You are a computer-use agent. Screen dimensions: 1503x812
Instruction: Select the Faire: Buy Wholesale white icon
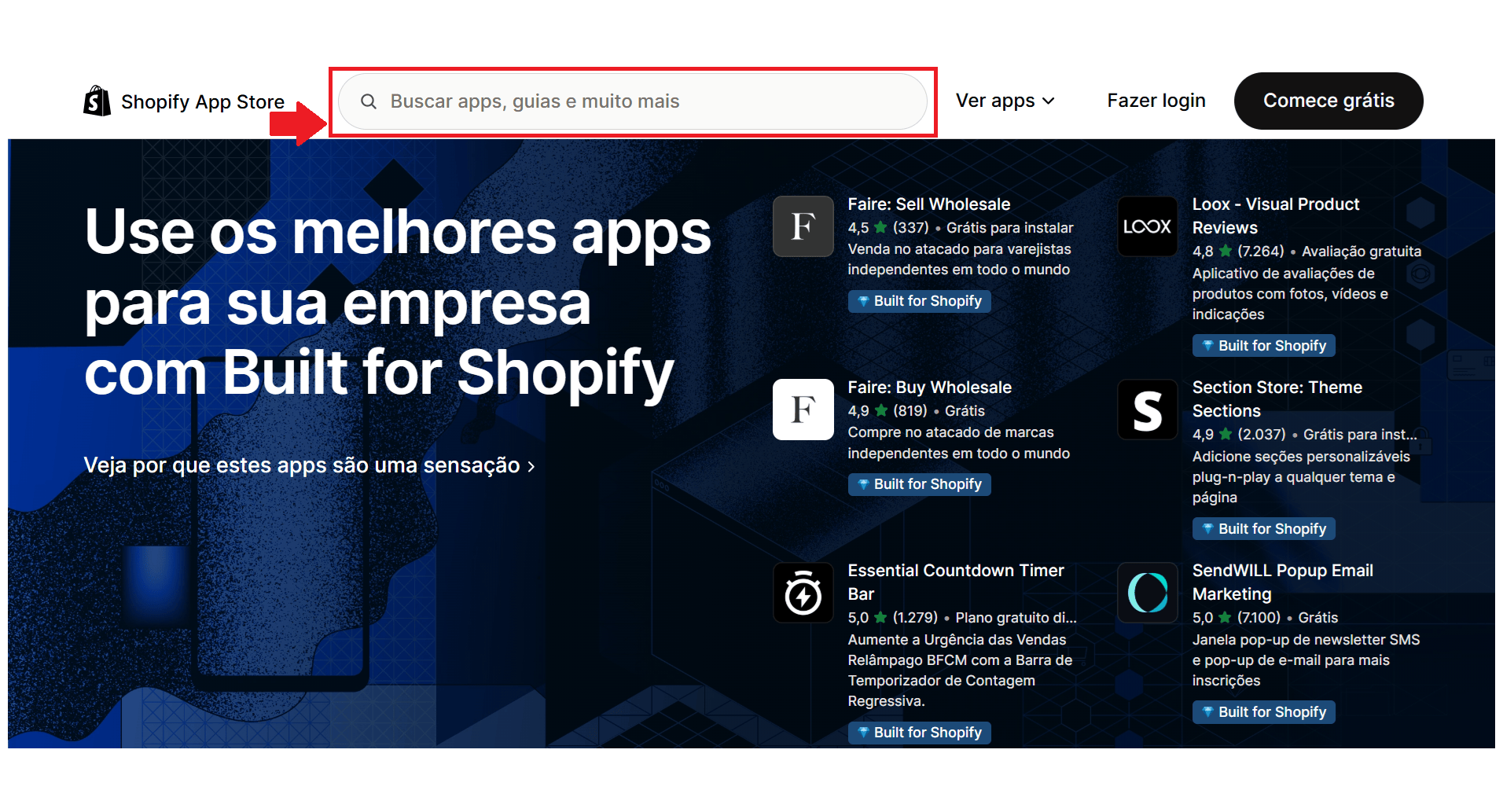coord(803,410)
